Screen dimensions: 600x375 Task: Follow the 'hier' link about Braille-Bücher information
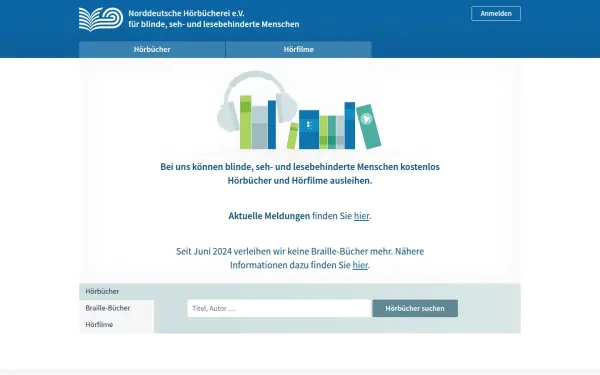360,265
